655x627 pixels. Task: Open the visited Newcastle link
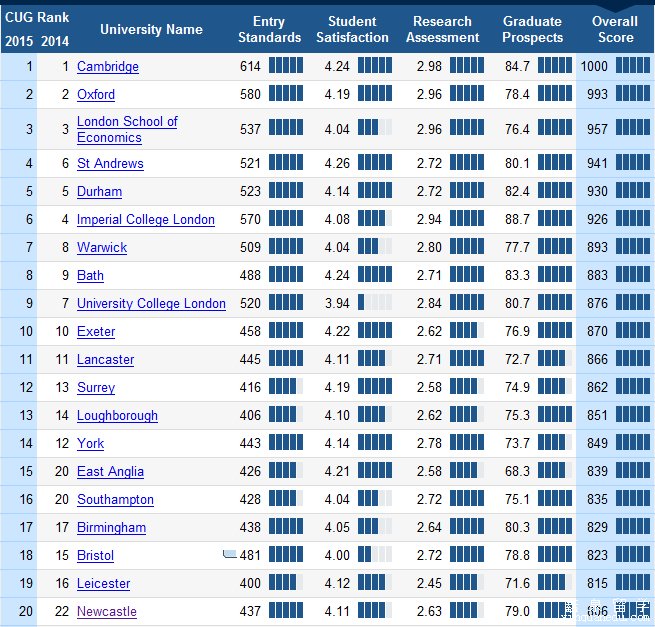(107, 612)
